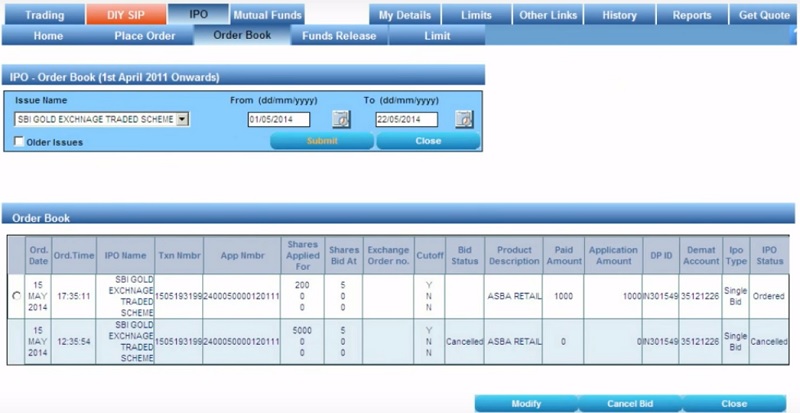Image resolution: width=800 pixels, height=413 pixels.
Task: Click the Txn Nmbr column header
Action: 179,255
